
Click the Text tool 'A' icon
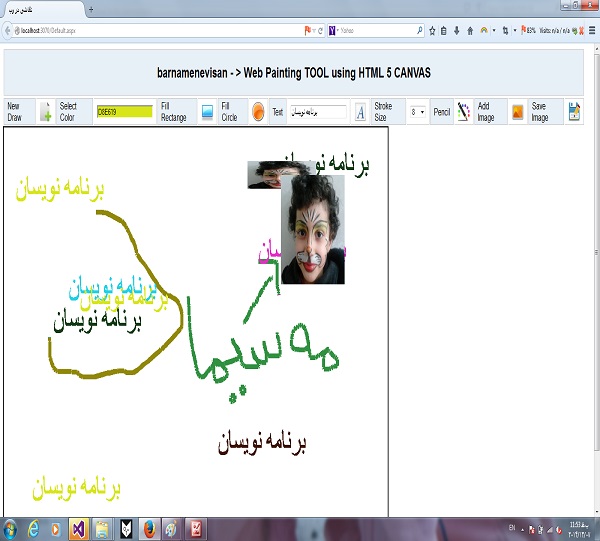[361, 113]
